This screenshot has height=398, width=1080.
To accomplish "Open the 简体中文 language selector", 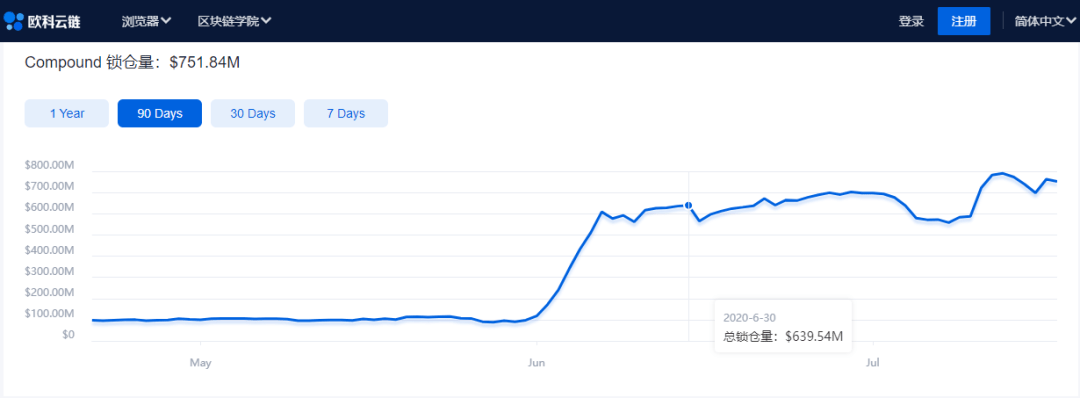I will coord(1045,21).
